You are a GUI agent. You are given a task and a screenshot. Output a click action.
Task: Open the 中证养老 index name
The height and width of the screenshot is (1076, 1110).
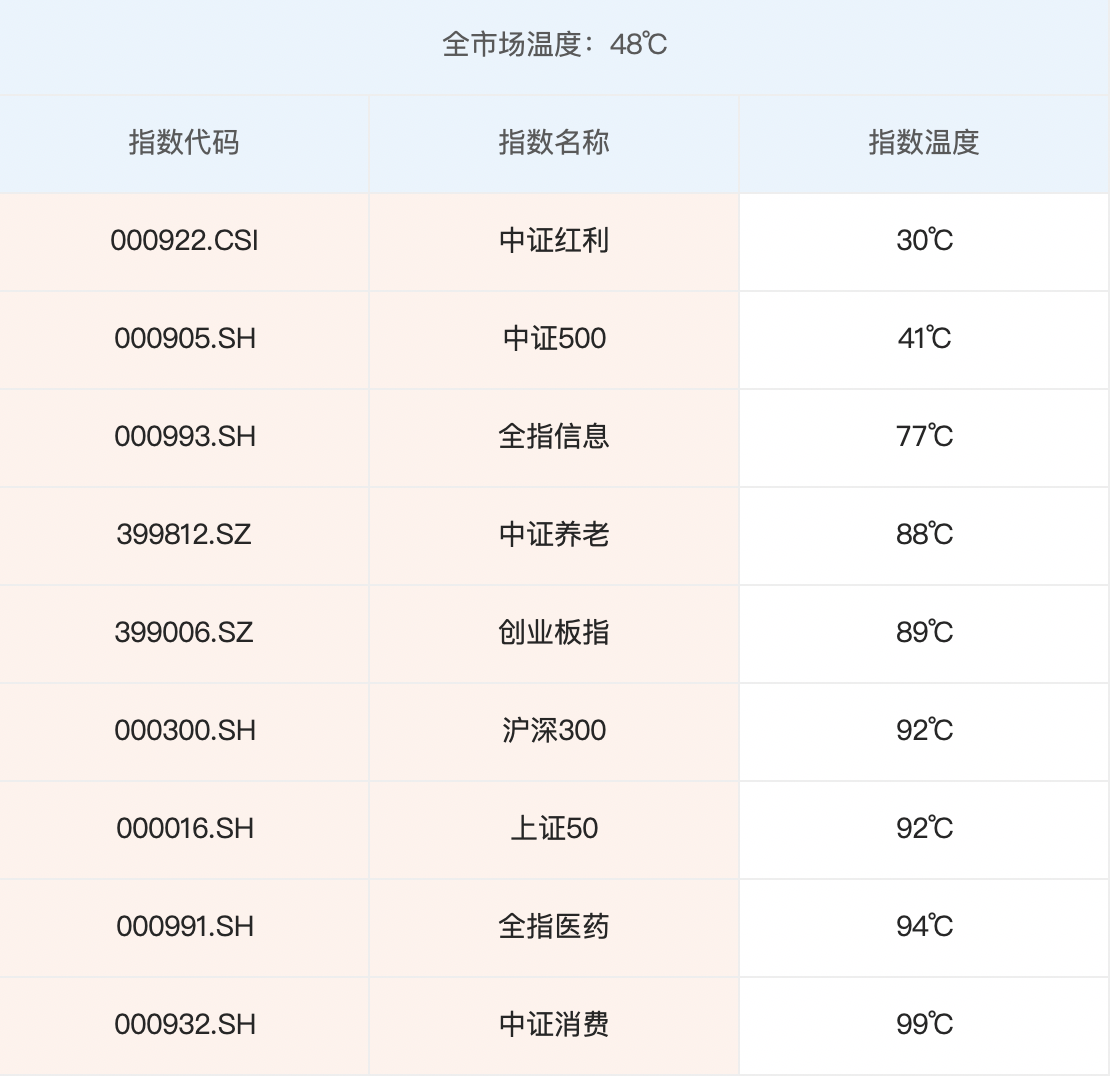(554, 535)
